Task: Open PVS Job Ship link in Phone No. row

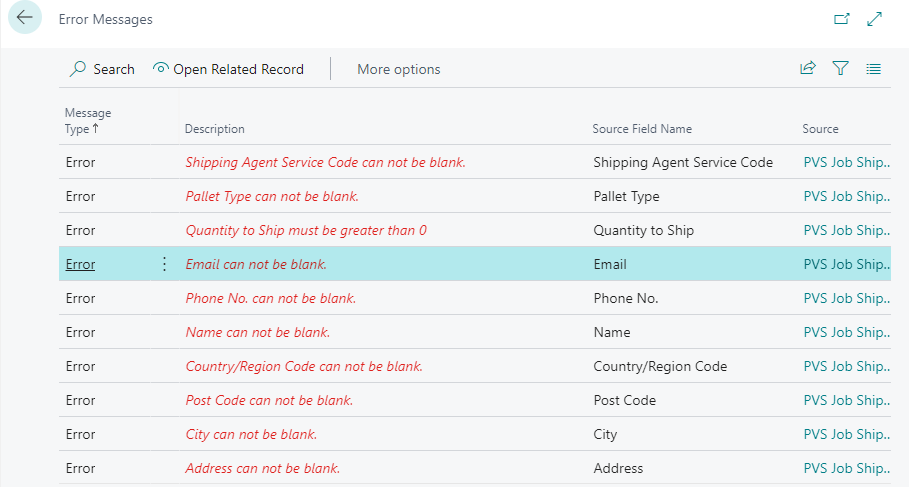Action: tap(846, 299)
